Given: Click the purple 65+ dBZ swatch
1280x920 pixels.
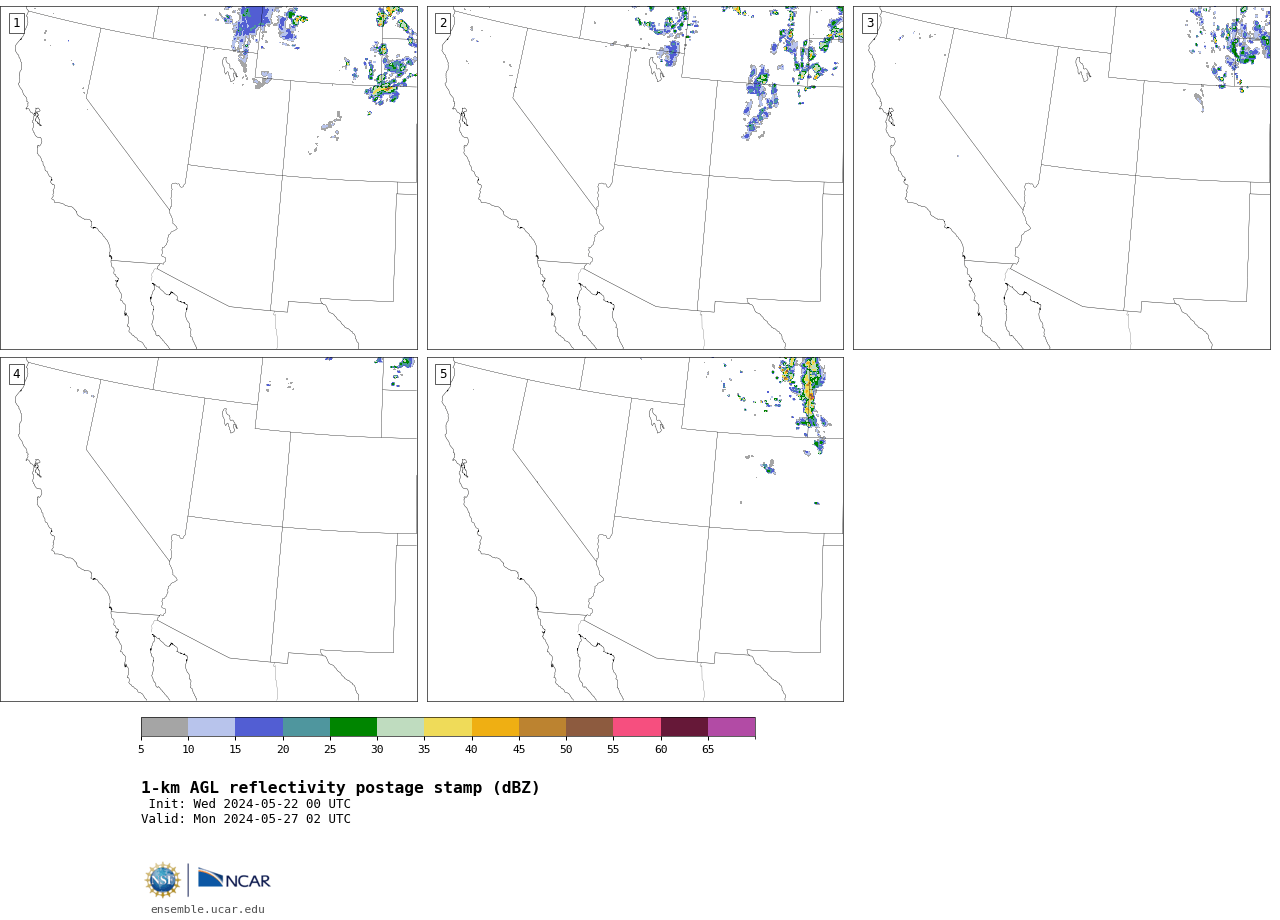Looking at the screenshot, I should click(731, 727).
